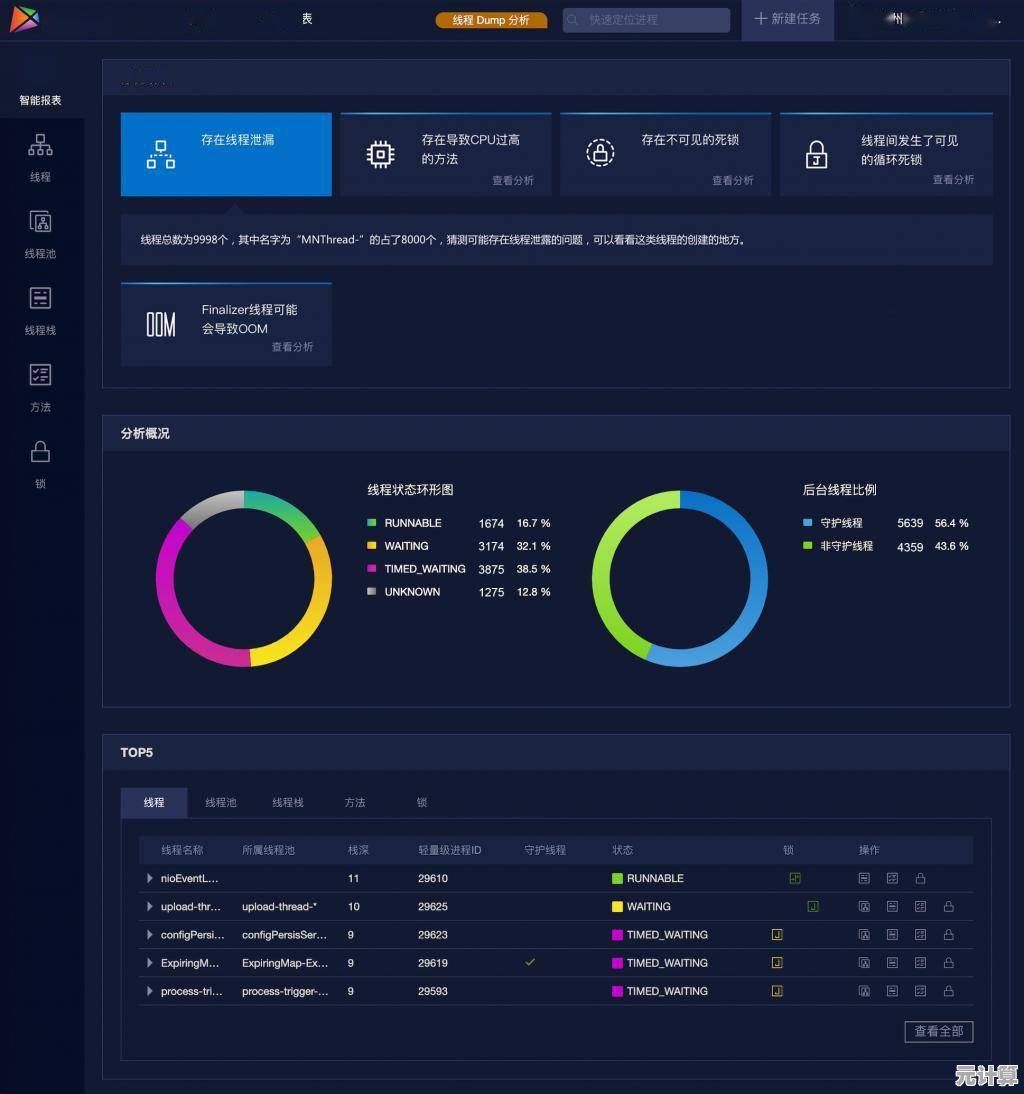Open thread pool action for upload-thr row
The width and height of the screenshot is (1024, 1094).
tap(864, 906)
